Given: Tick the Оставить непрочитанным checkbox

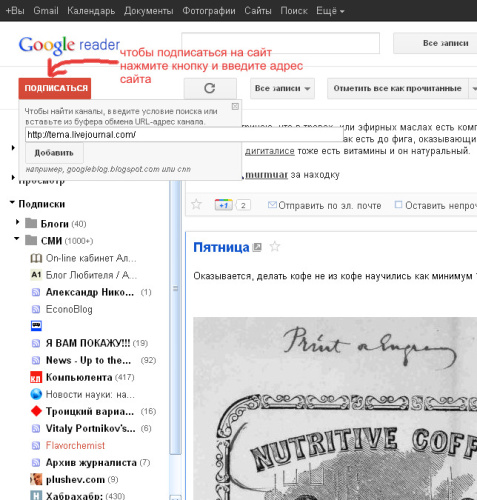Looking at the screenshot, I should coord(398,205).
